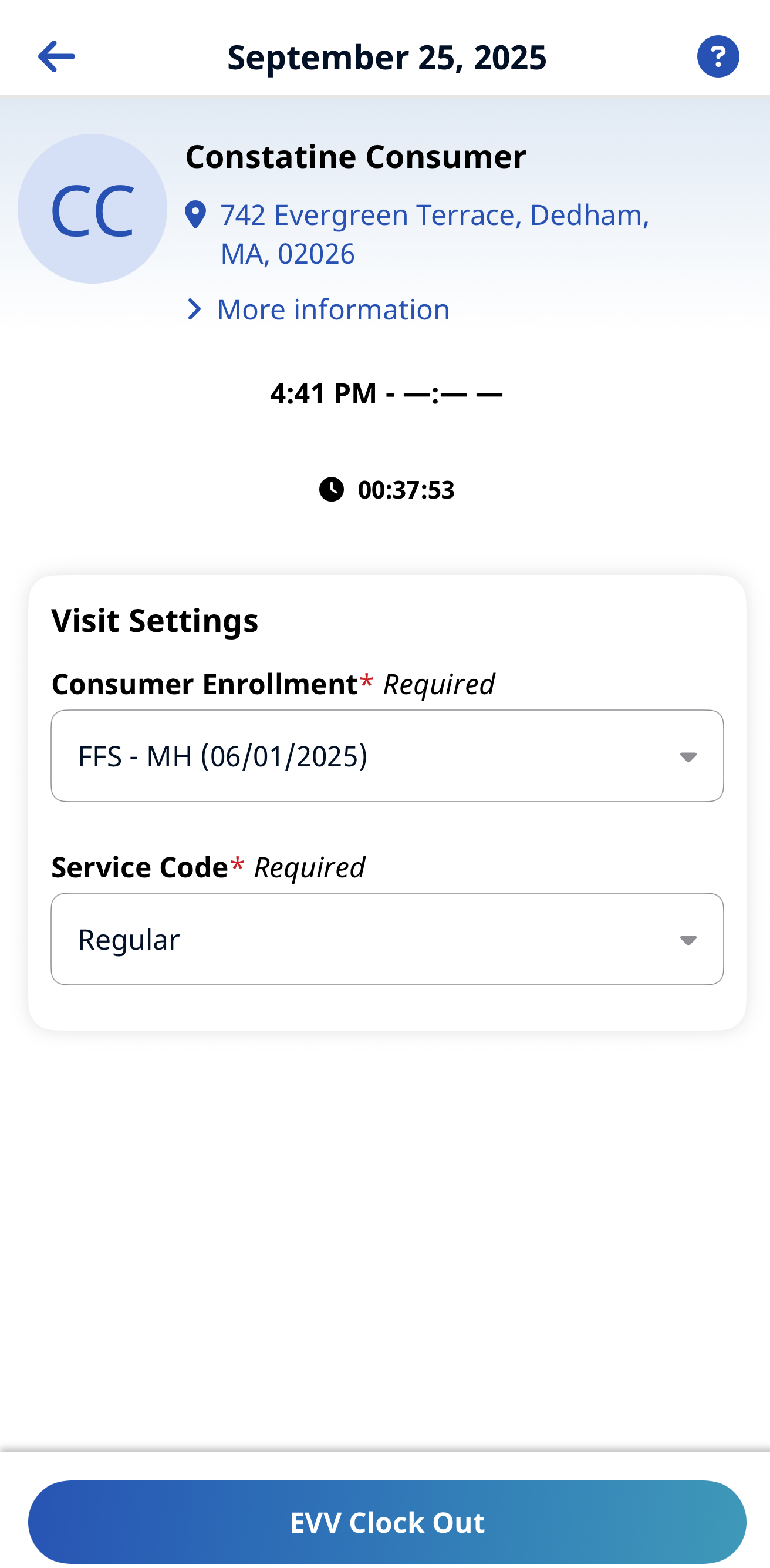Image resolution: width=770 pixels, height=1568 pixels.
Task: Expand the Service Code dropdown arrow
Action: click(688, 940)
